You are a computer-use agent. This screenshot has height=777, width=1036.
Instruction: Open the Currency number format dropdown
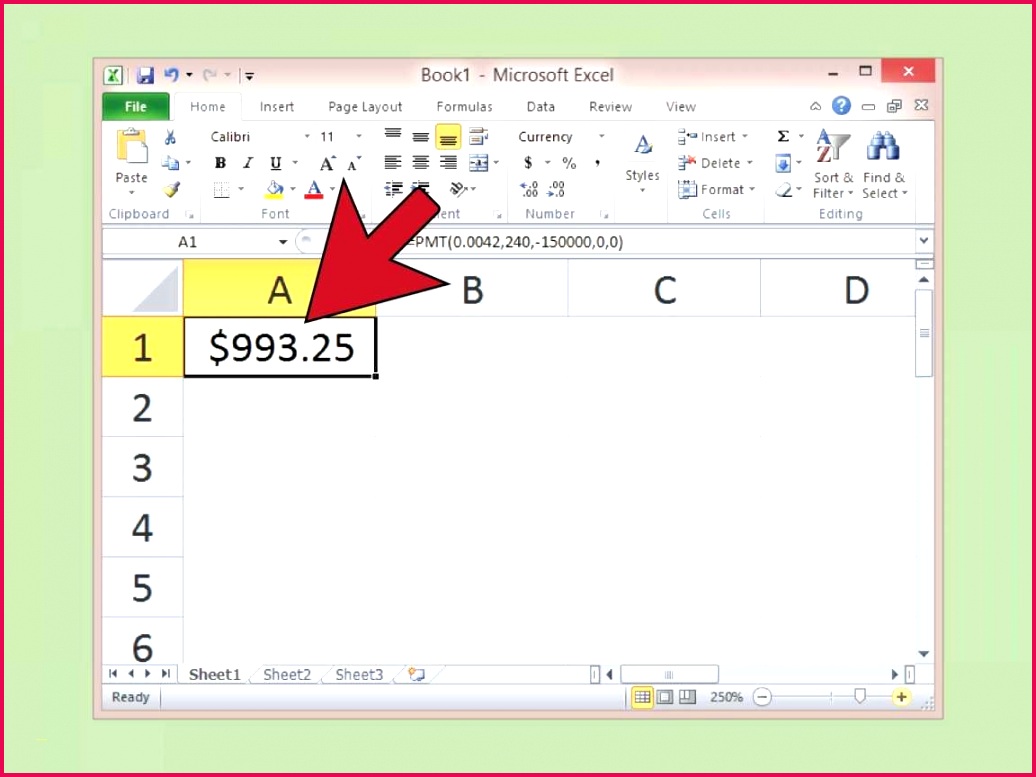click(601, 136)
